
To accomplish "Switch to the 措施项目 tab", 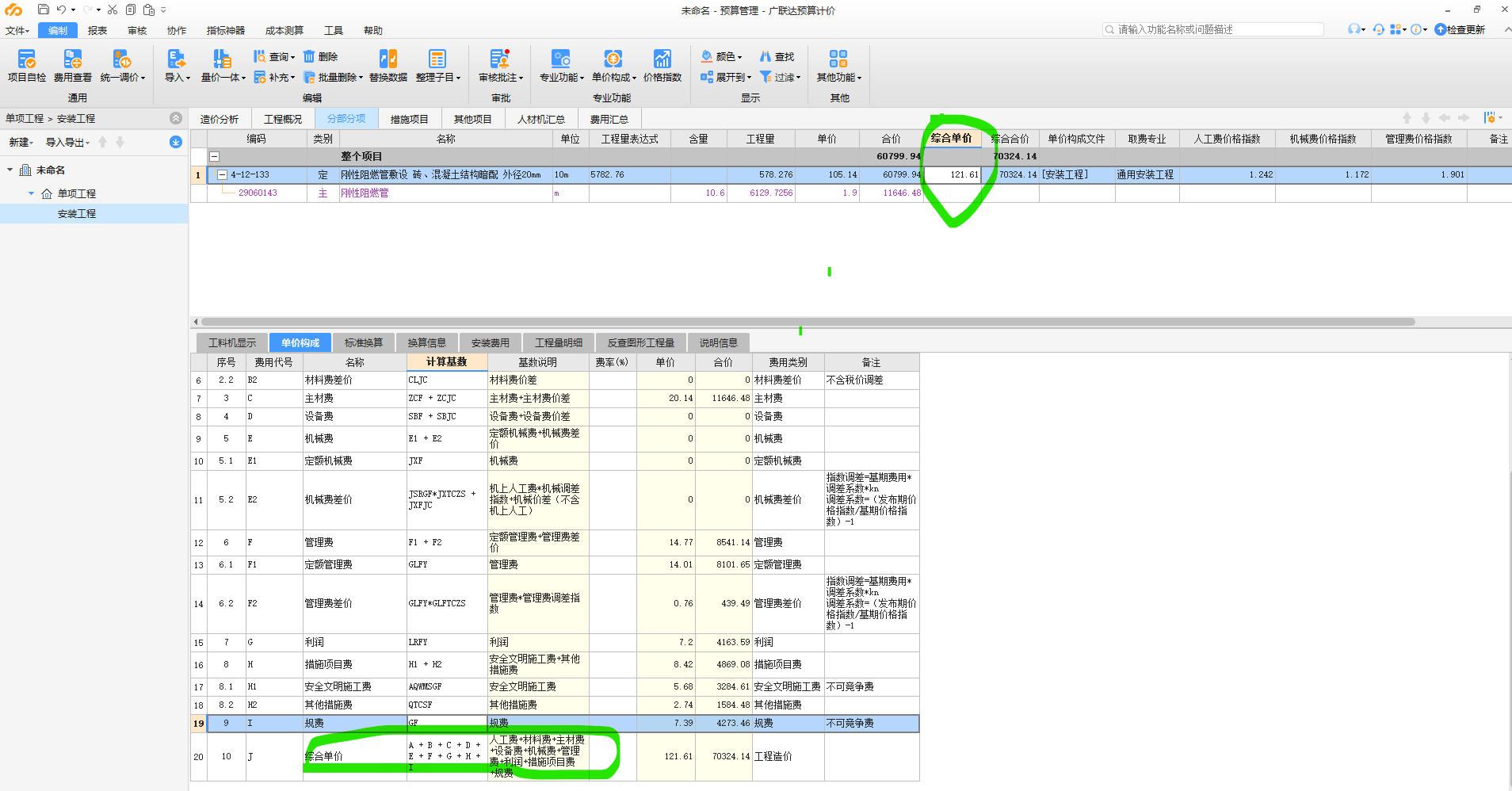I will point(410,119).
